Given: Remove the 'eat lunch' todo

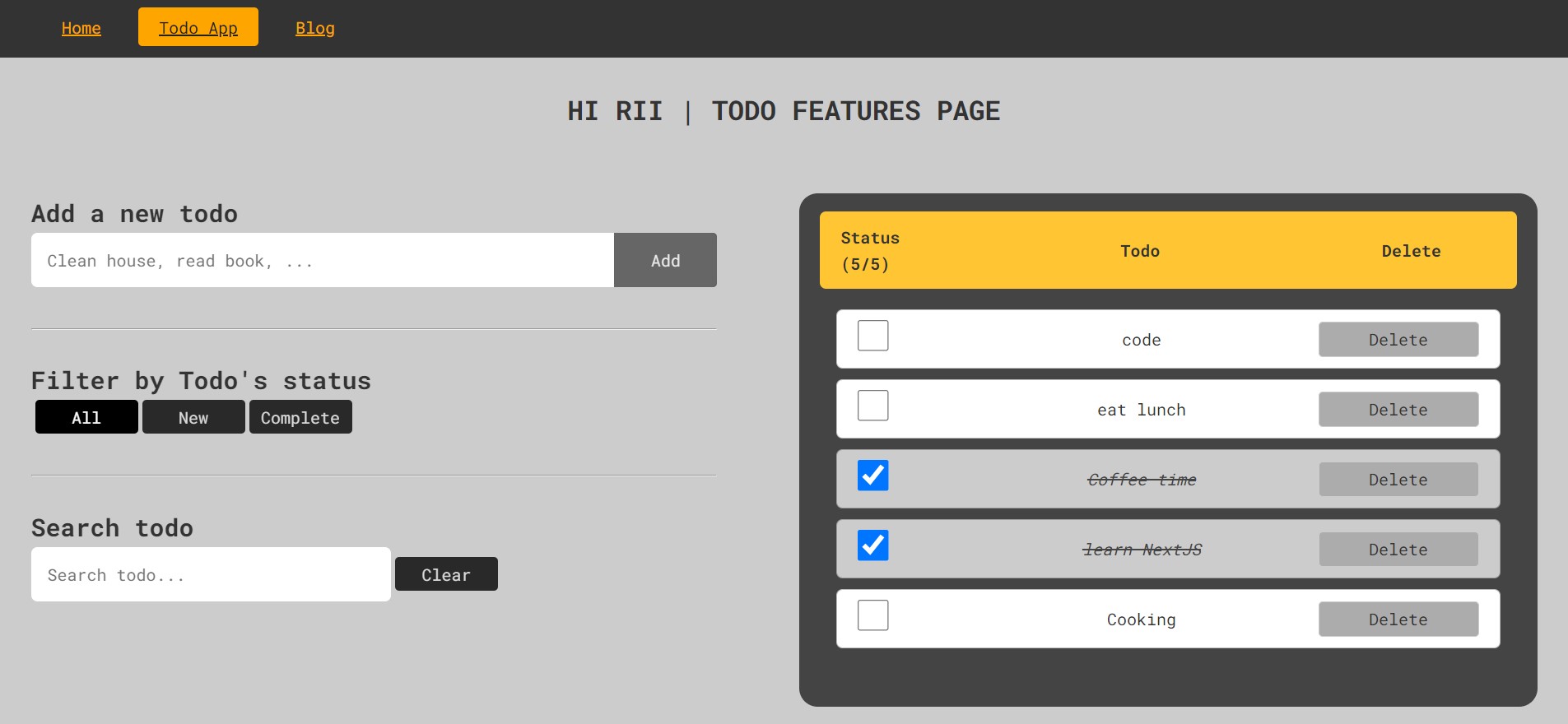Looking at the screenshot, I should 1398,410.
